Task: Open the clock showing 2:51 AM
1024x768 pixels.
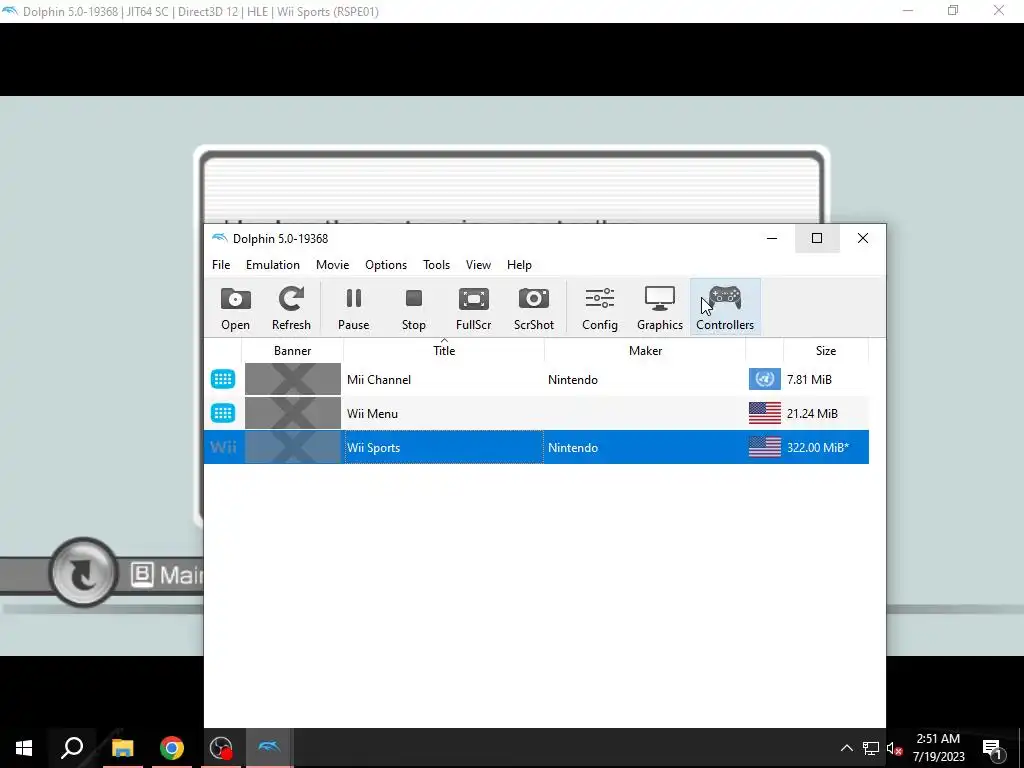Action: 938,748
